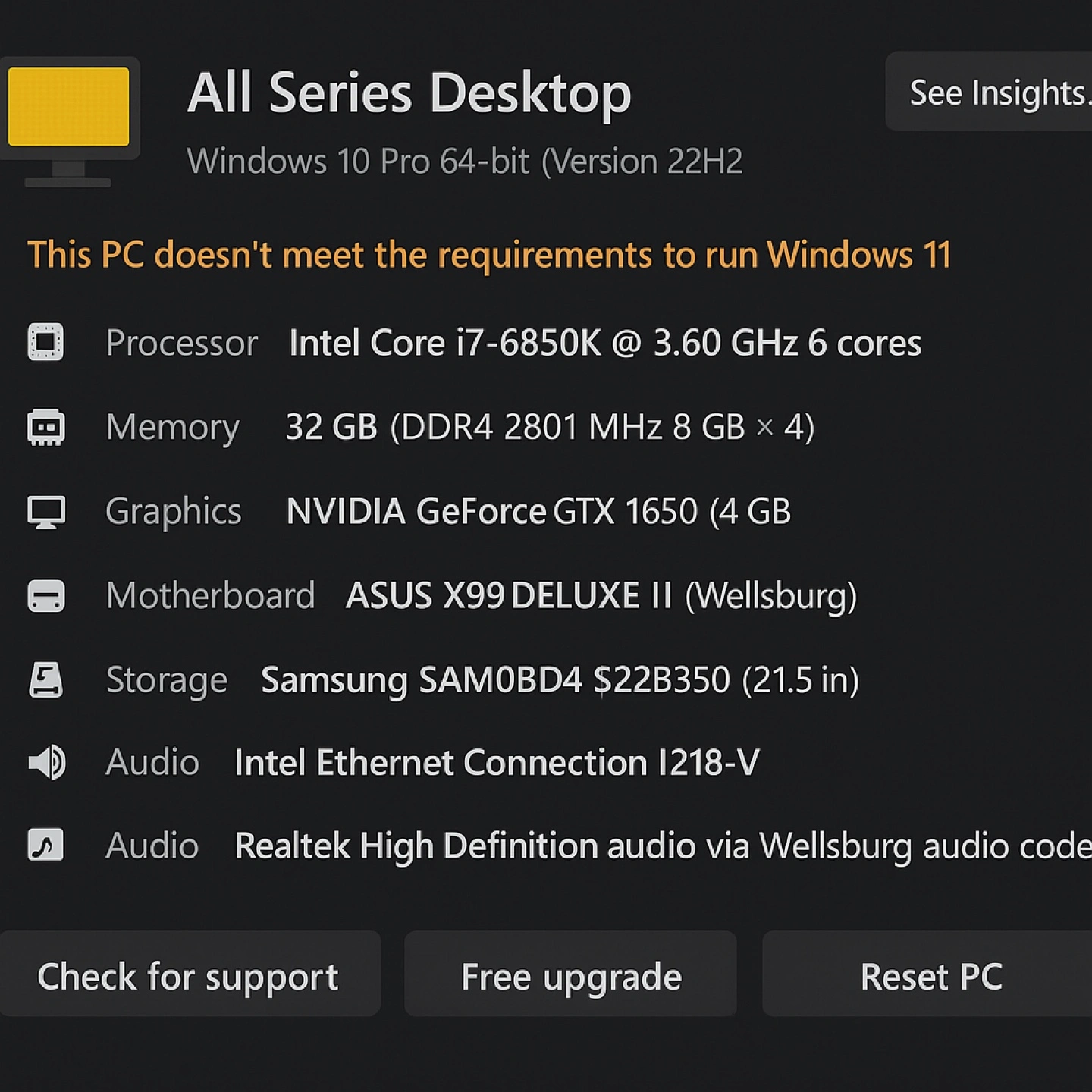1092x1092 pixels.
Task: Open the See Insights button
Action: (989, 92)
